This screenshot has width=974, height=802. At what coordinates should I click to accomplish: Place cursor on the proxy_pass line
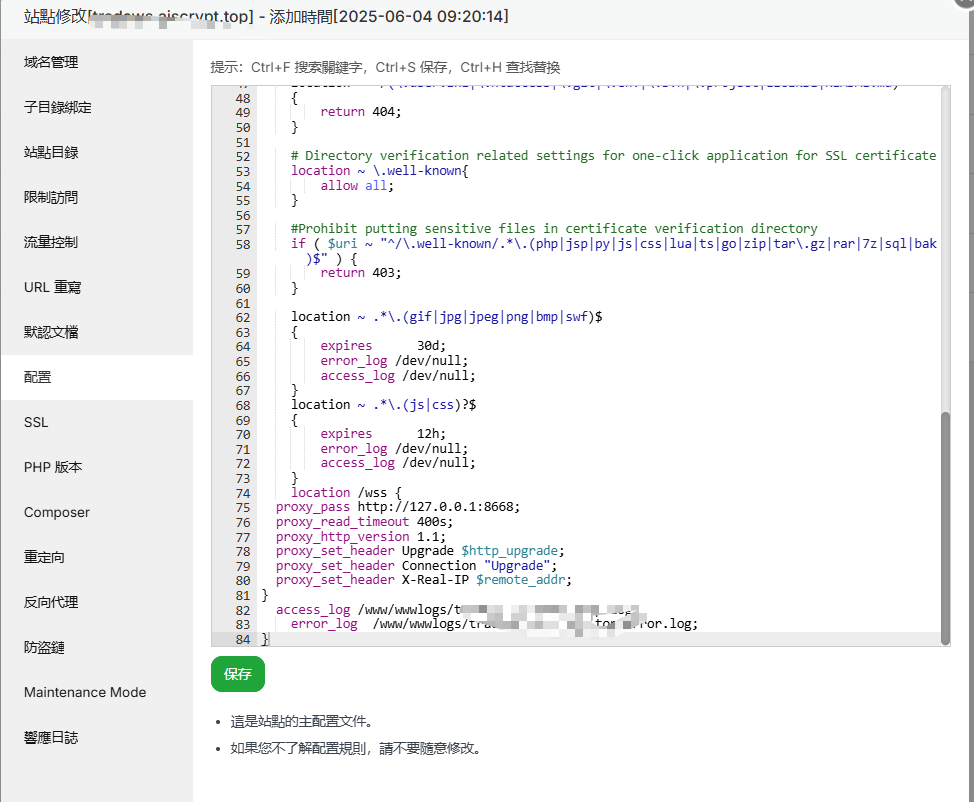tap(400, 507)
